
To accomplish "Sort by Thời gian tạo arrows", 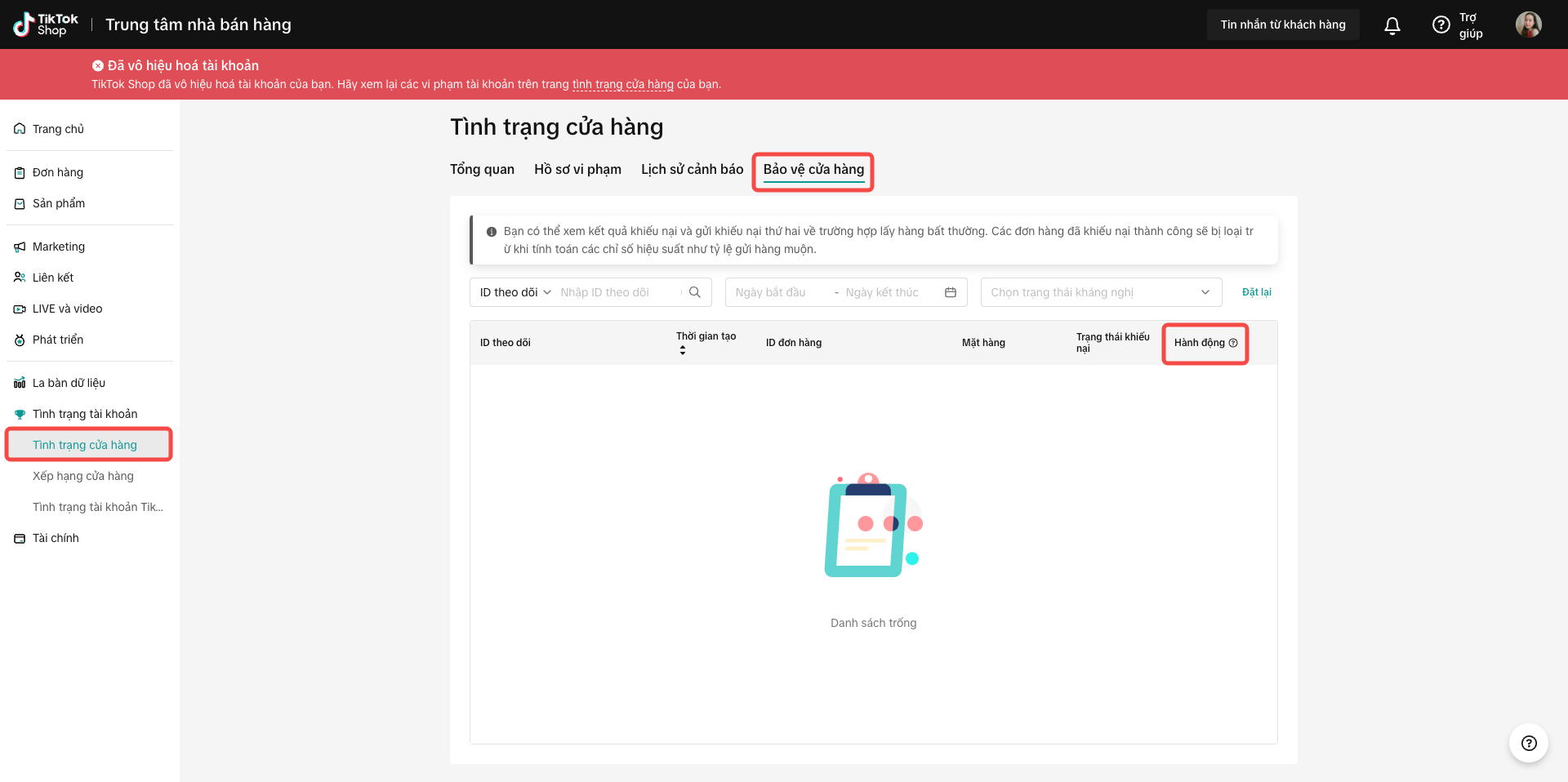I will [683, 350].
